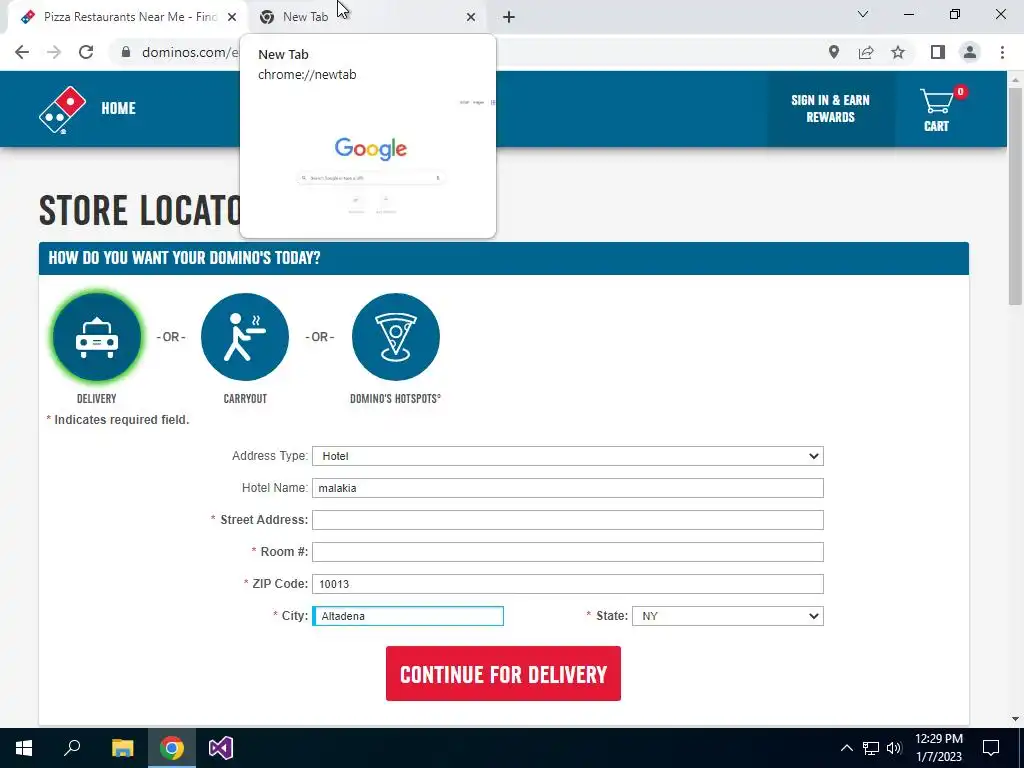1024x768 pixels.
Task: Click Chrome icon in taskbar
Action: [172, 748]
